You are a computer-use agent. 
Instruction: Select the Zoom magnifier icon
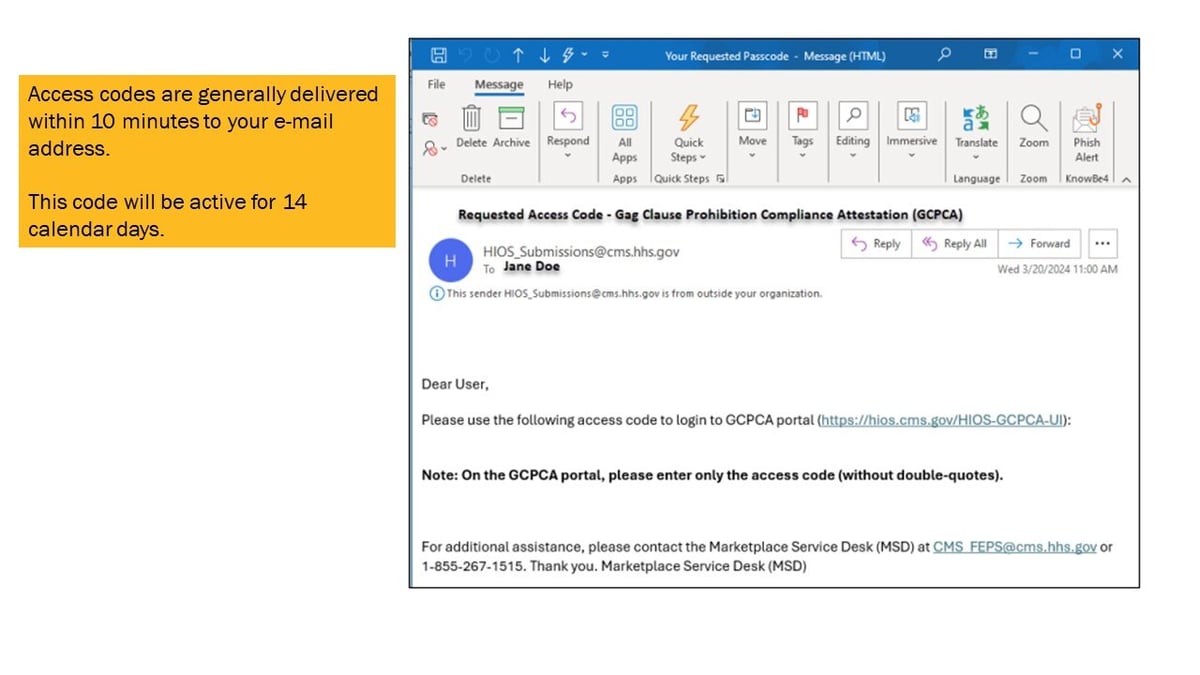coord(1033,118)
